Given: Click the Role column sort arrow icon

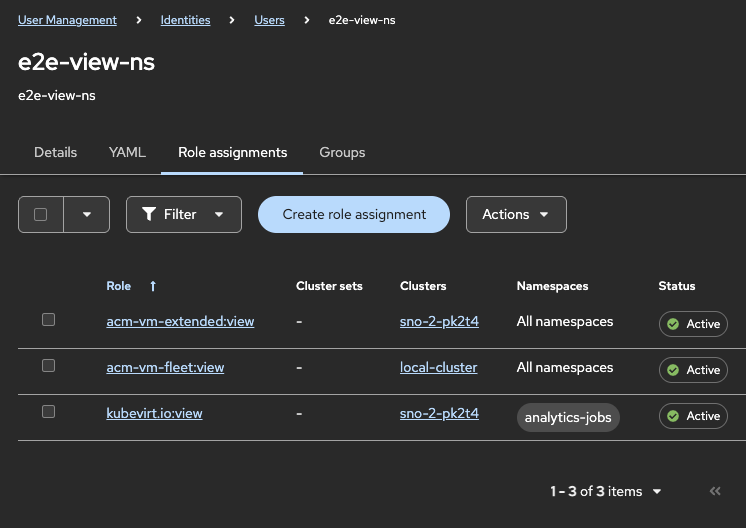Looking at the screenshot, I should click(x=153, y=286).
